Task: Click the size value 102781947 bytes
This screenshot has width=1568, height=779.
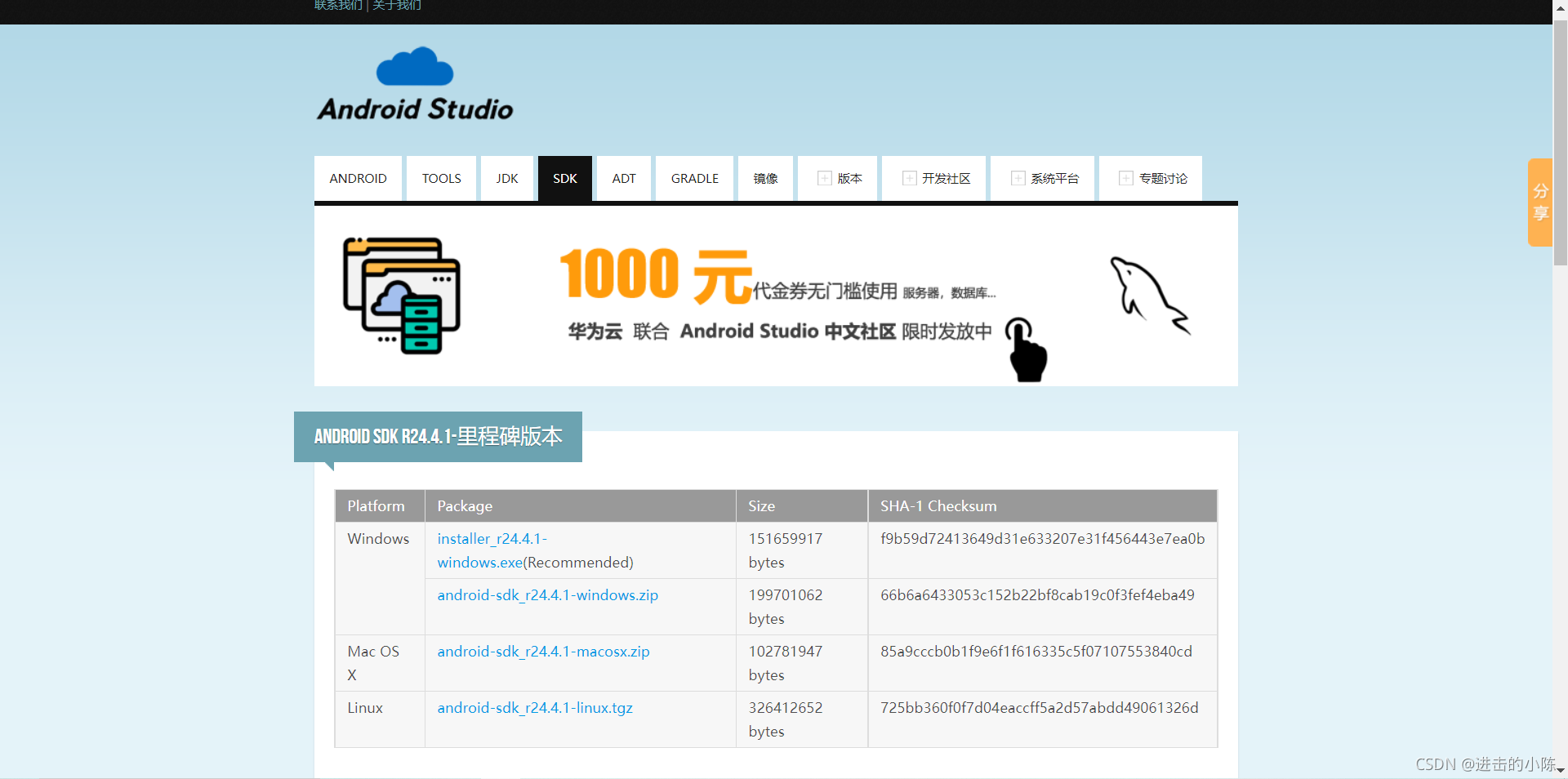Action: (786, 663)
